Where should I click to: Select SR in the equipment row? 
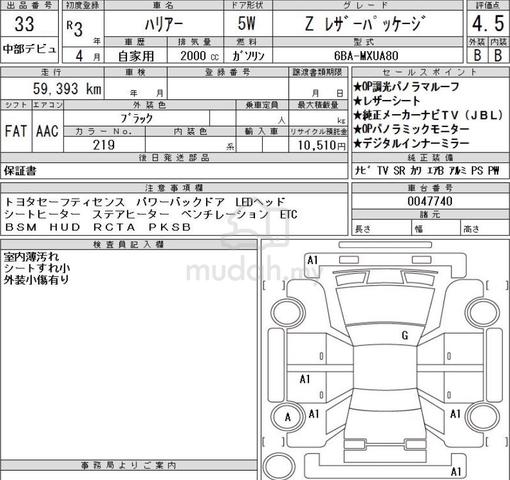pos(399,171)
